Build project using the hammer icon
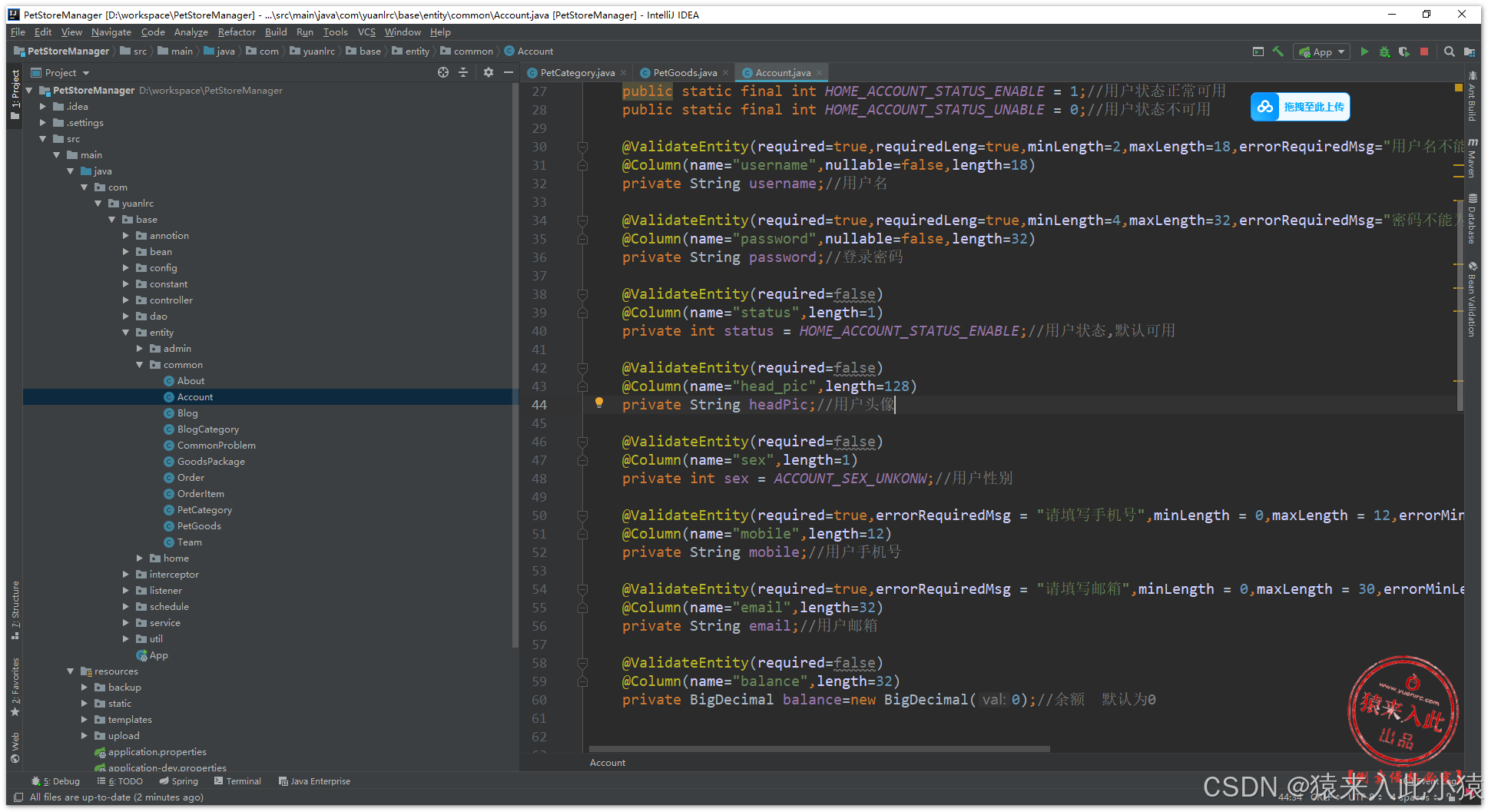The image size is (1488, 812). click(x=1278, y=51)
